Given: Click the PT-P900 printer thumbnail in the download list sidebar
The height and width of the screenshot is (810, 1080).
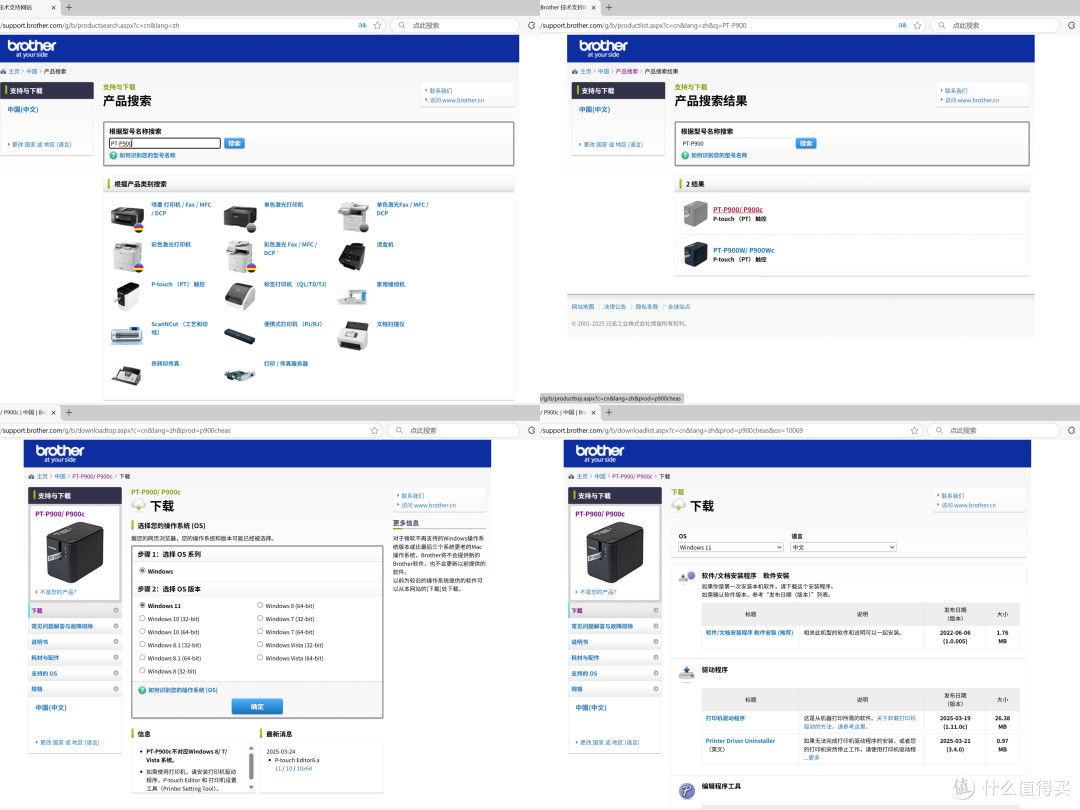Looking at the screenshot, I should click(615, 552).
